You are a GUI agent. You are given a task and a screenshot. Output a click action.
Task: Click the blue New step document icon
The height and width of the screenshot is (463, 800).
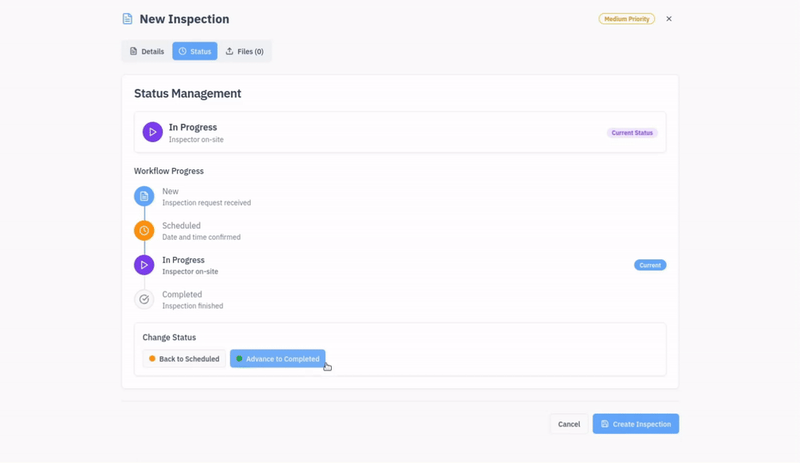pos(144,196)
